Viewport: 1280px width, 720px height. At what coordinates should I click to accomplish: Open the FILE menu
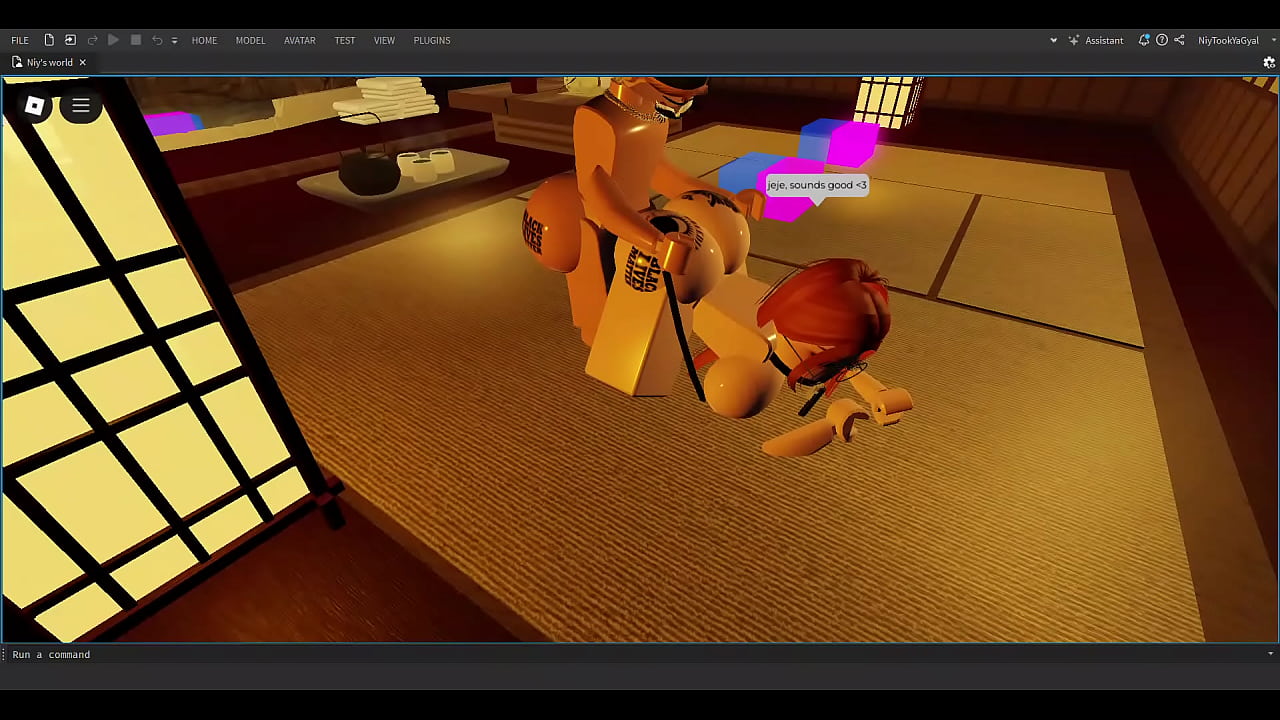pos(20,40)
